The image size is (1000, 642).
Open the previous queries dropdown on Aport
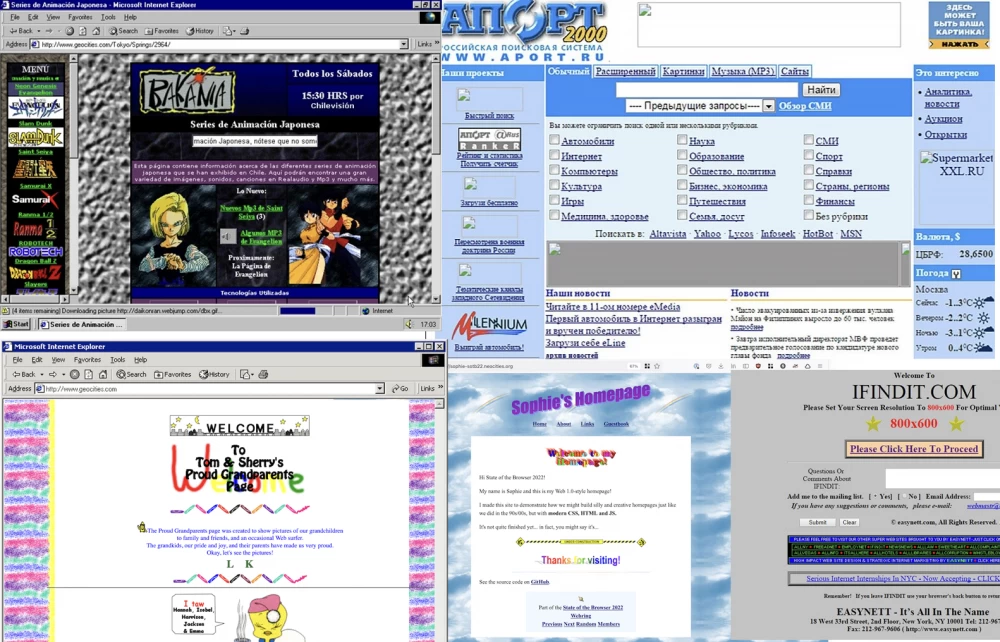point(770,105)
